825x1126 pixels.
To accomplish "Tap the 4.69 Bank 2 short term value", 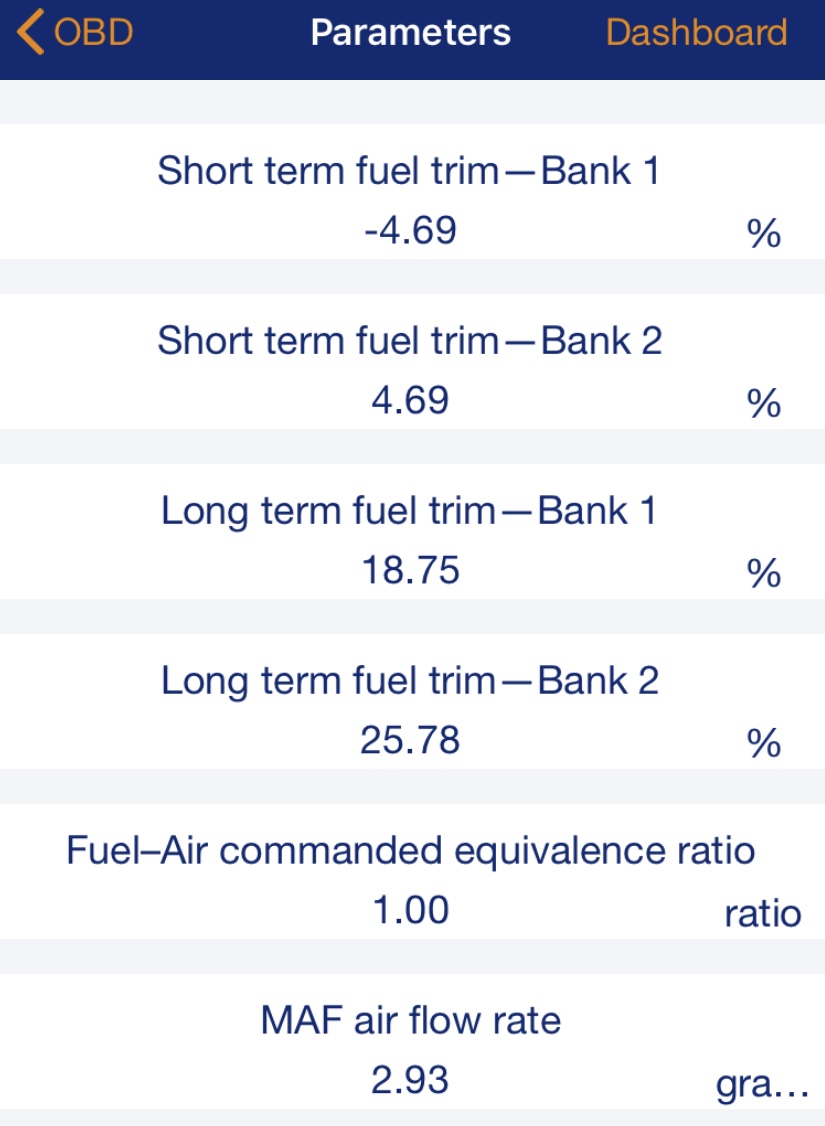I will point(410,401).
